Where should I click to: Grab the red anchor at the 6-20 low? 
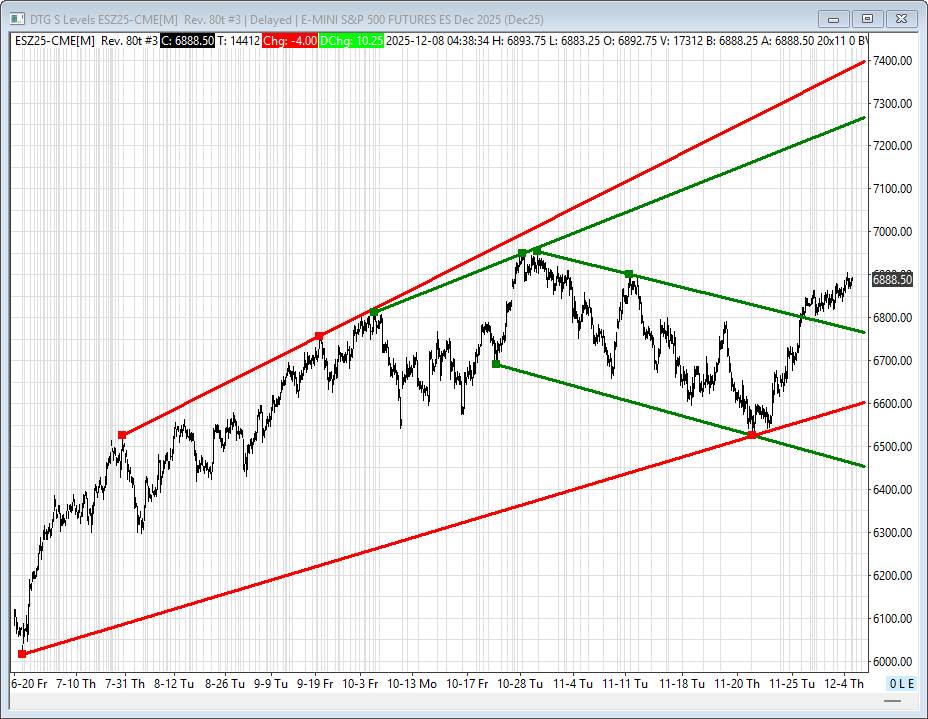pyautogui.click(x=22, y=654)
